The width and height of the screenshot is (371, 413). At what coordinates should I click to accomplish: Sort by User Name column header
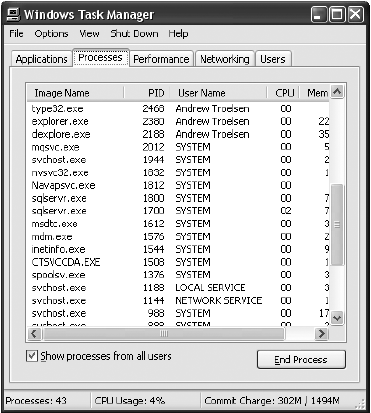click(x=218, y=93)
